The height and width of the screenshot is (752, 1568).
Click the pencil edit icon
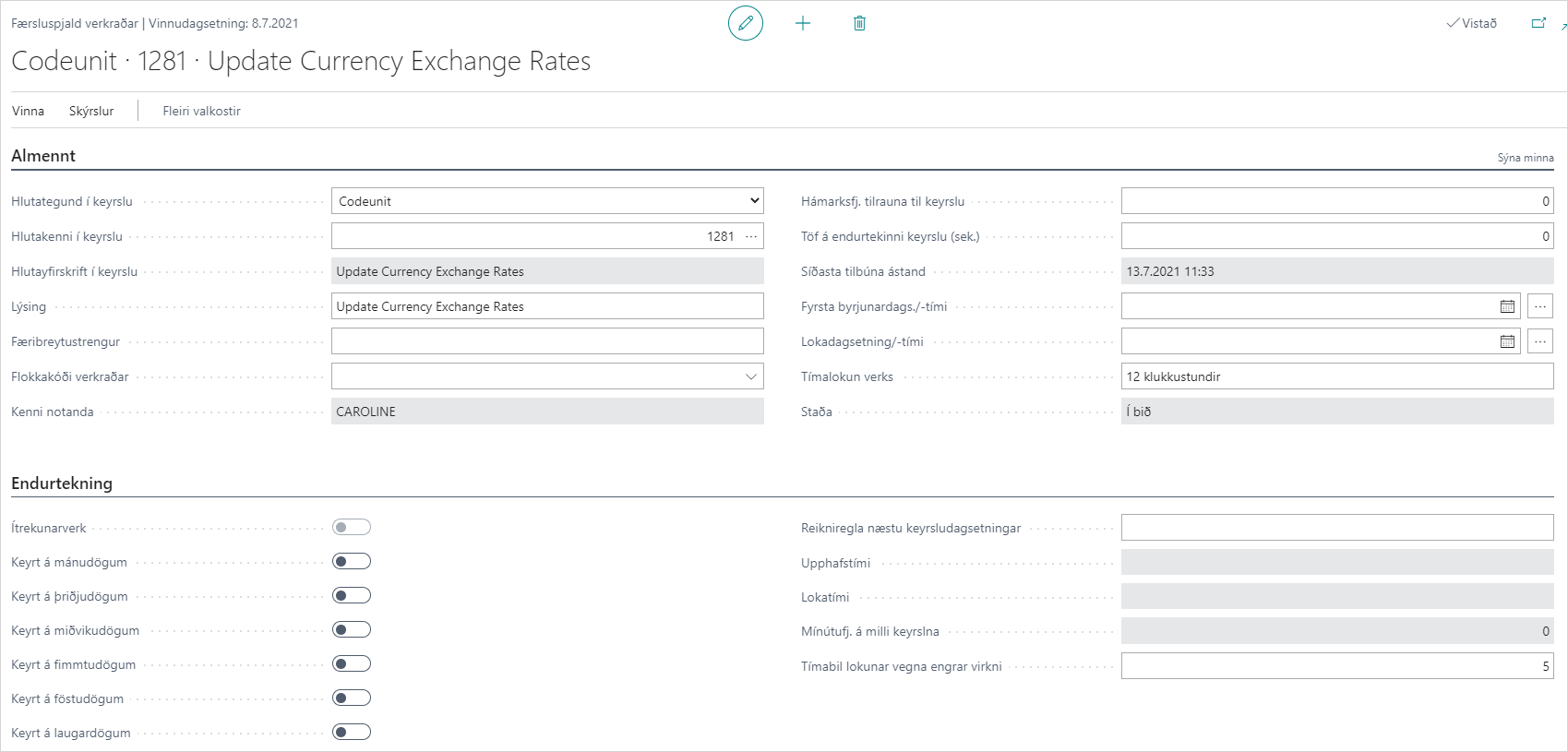tap(746, 23)
